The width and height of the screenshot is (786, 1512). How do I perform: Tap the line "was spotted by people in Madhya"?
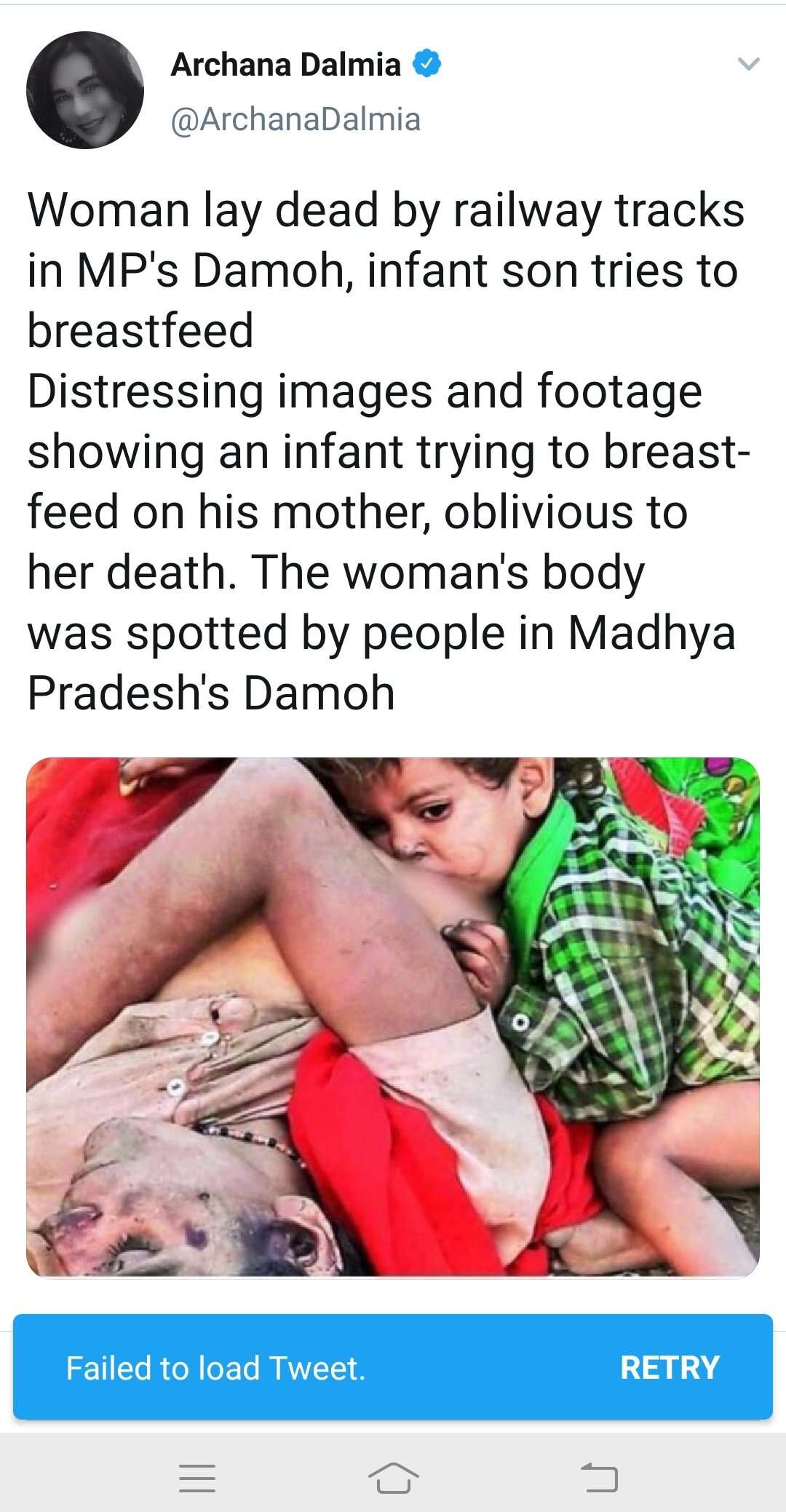click(381, 634)
